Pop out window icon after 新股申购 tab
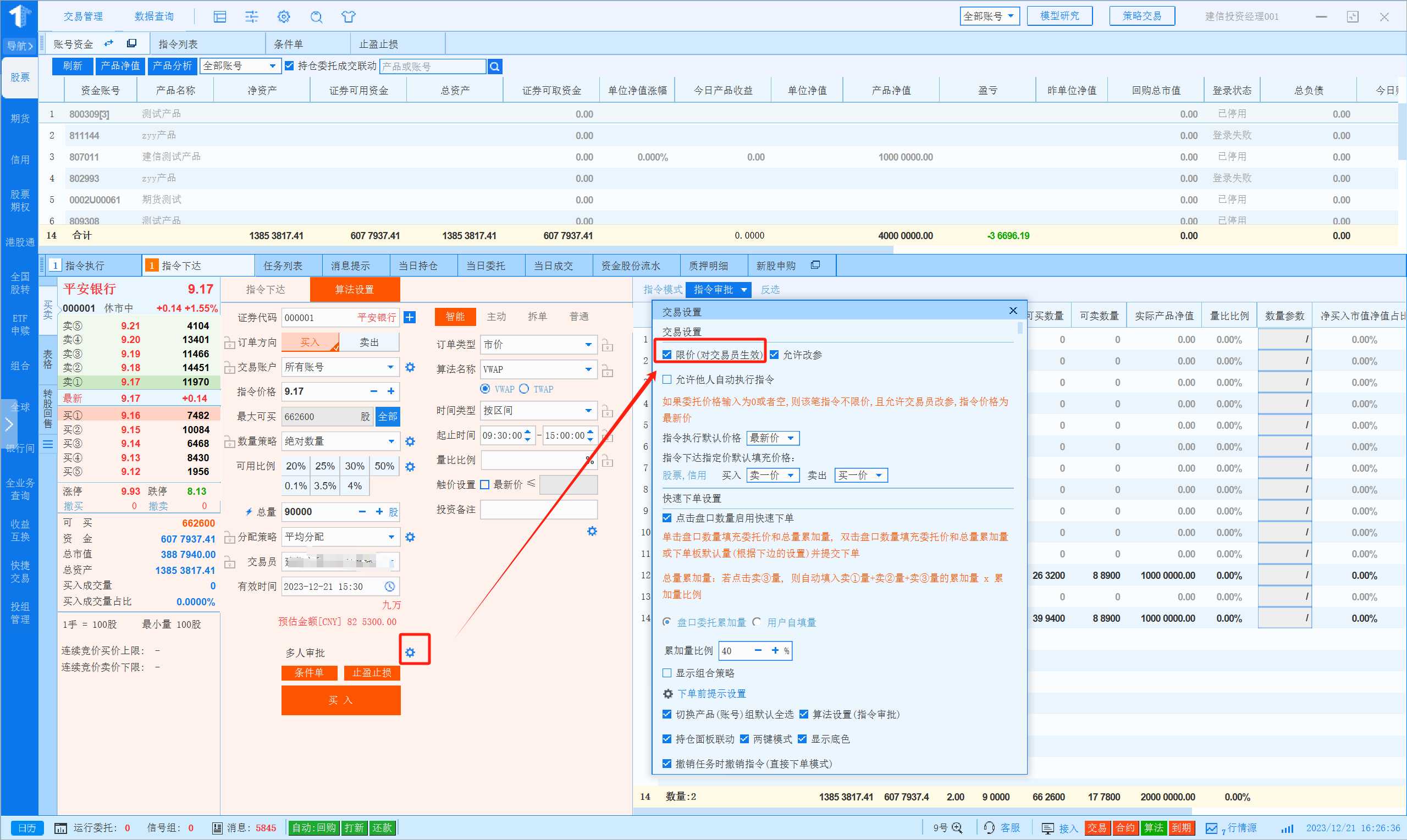This screenshot has width=1407, height=840. pos(815,265)
